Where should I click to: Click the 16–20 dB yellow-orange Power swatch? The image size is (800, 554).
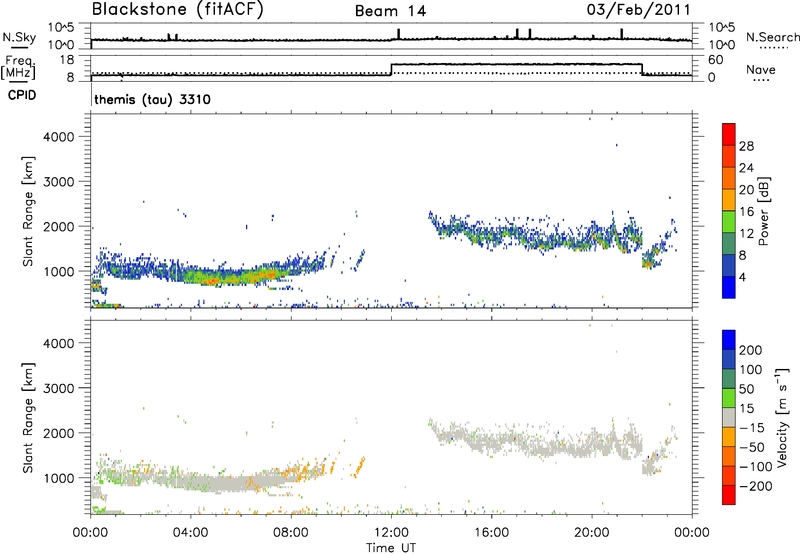click(729, 199)
